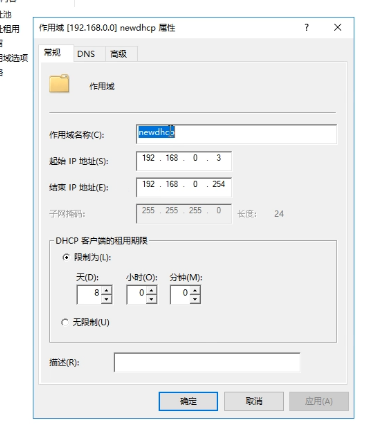Increase the 天(D) days value
Screen dimensions: 371x424
[106, 290]
